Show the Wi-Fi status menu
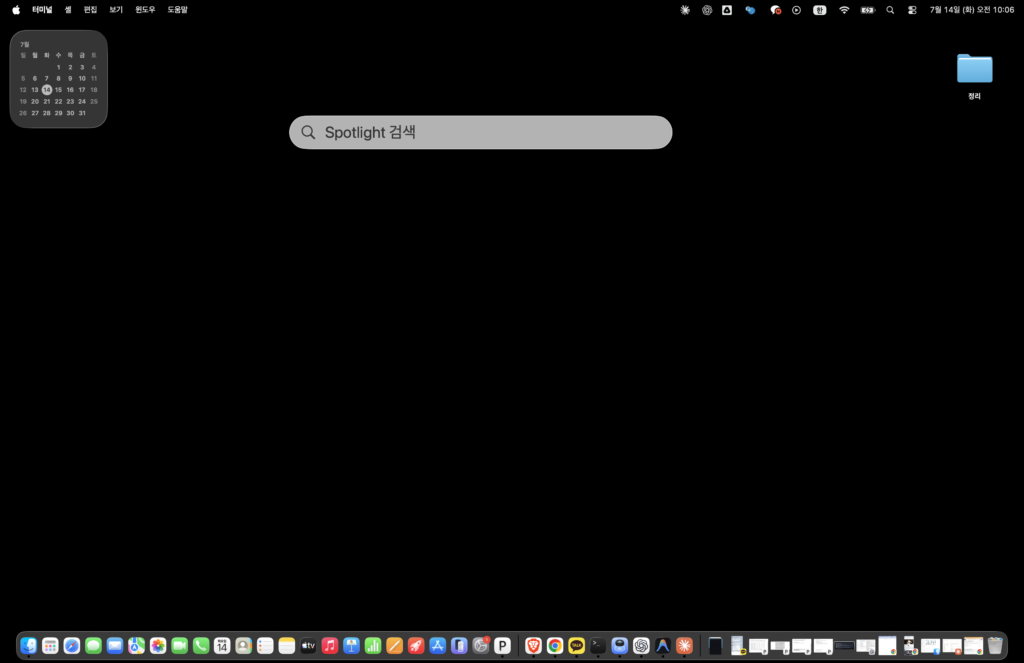1024x663 pixels. (x=844, y=10)
